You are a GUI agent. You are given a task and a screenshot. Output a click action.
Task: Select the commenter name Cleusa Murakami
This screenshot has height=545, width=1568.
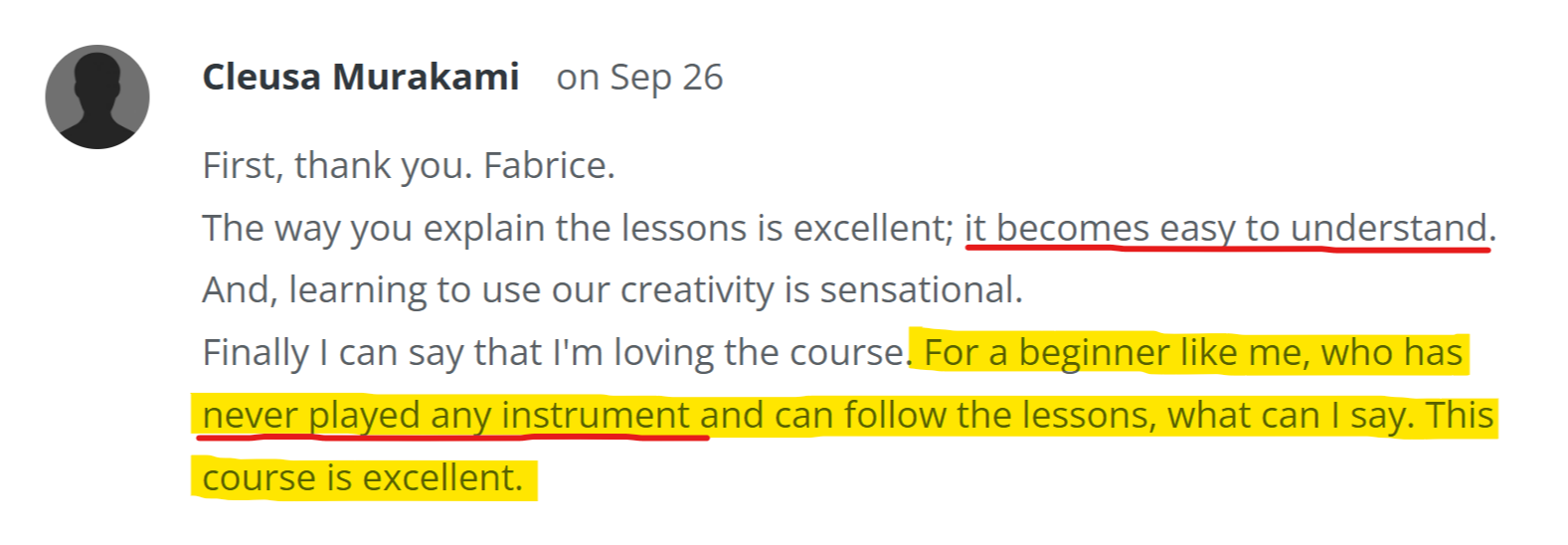click(361, 77)
